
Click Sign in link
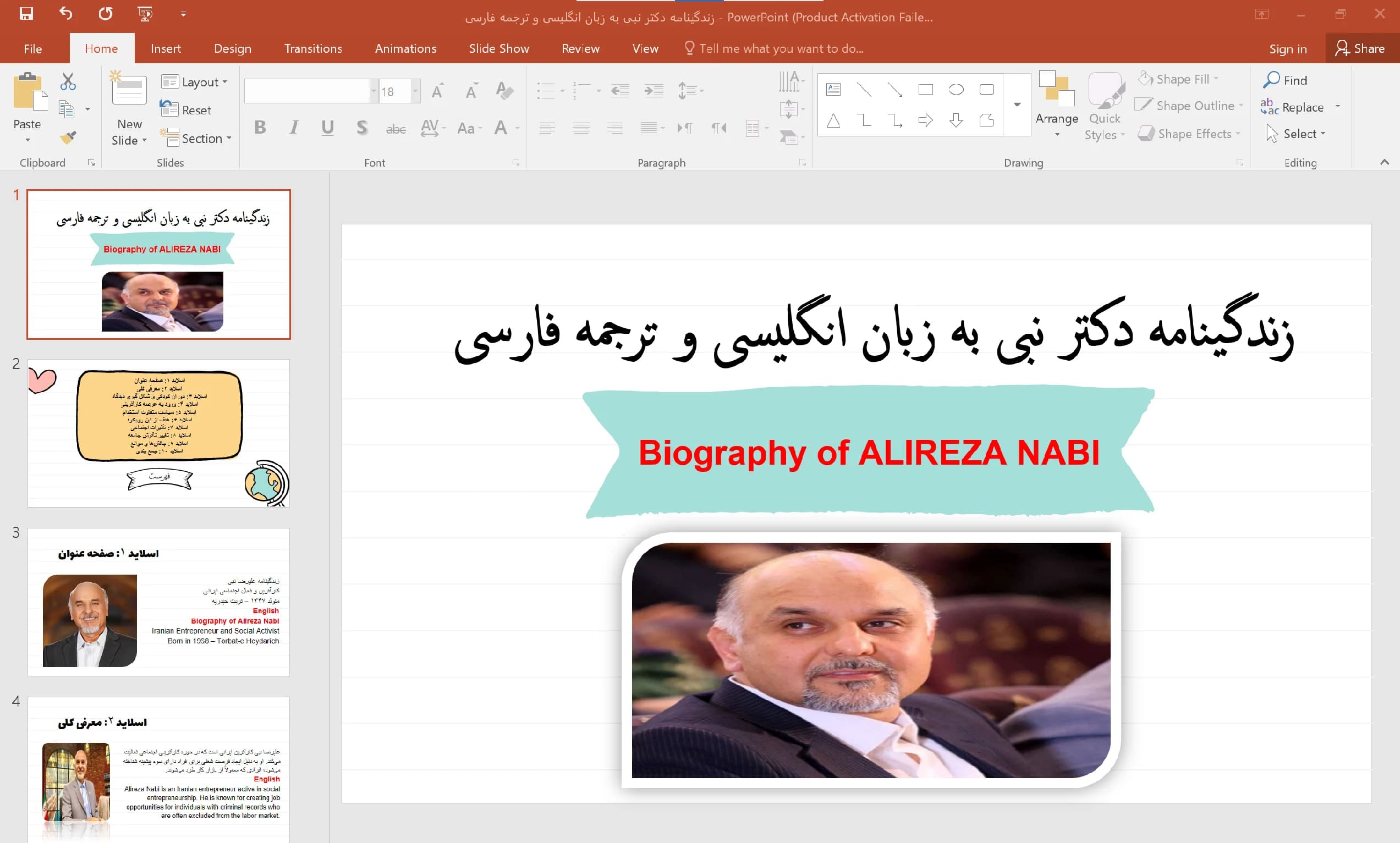1288,49
